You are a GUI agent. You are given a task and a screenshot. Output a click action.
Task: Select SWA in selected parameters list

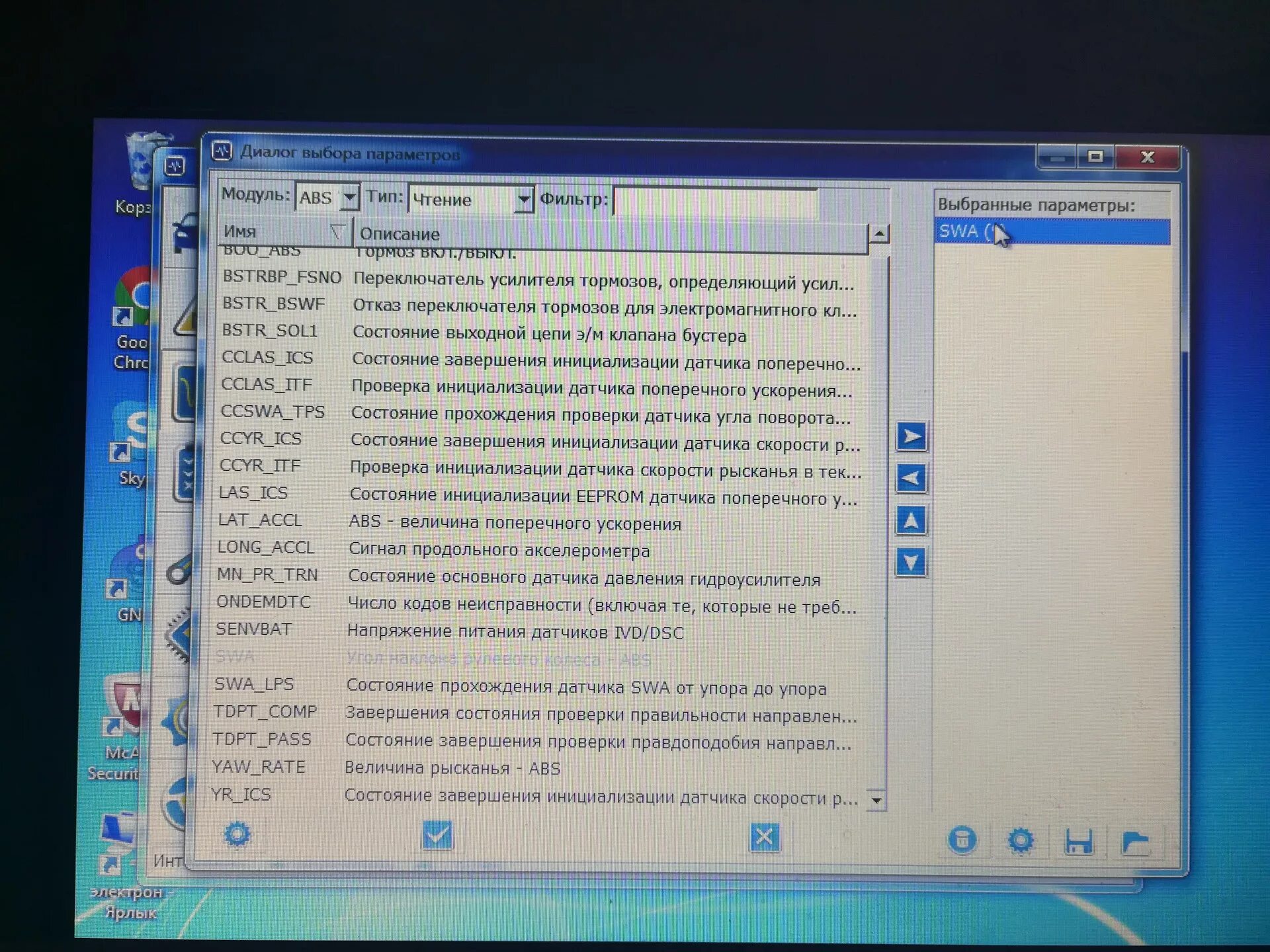(1052, 232)
